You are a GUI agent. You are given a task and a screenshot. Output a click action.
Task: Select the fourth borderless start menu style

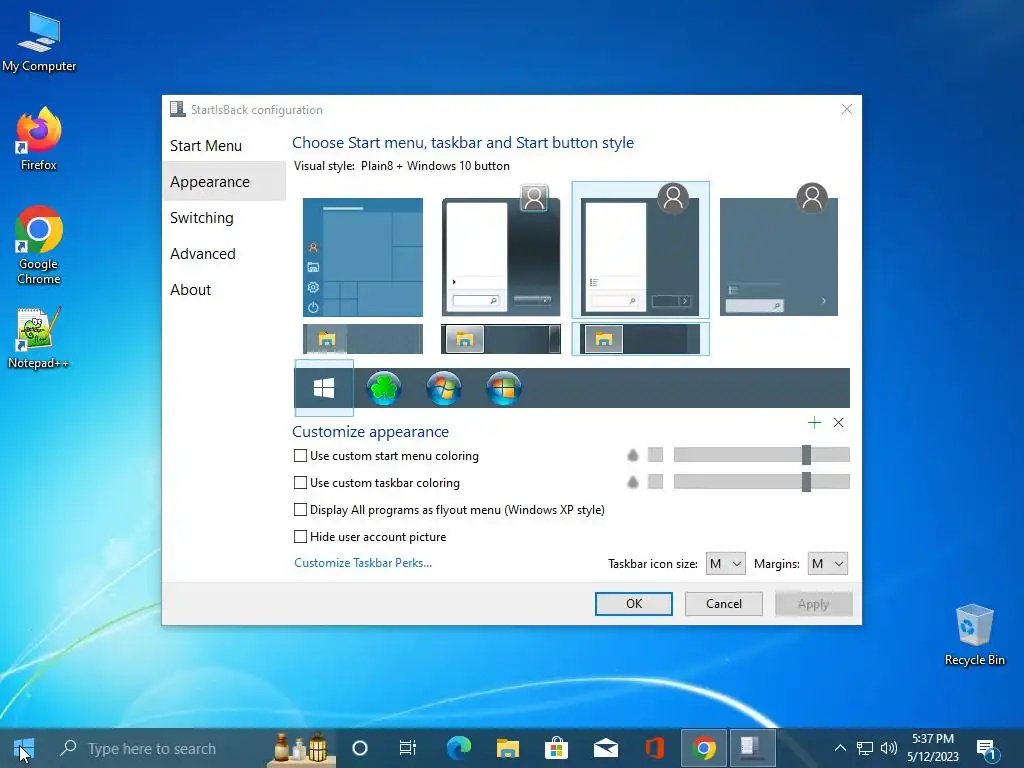779,251
